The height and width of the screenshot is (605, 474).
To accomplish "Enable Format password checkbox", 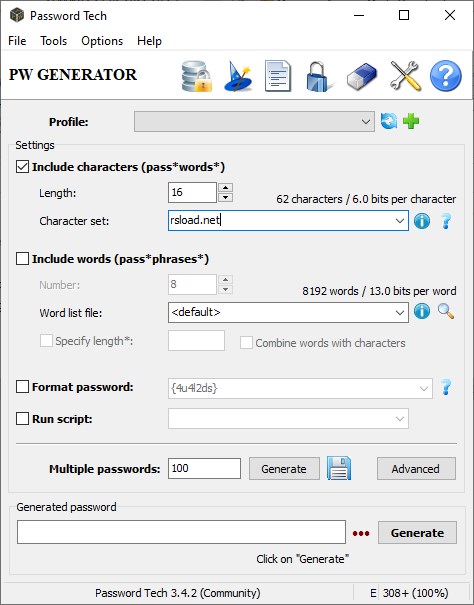I will 22,387.
